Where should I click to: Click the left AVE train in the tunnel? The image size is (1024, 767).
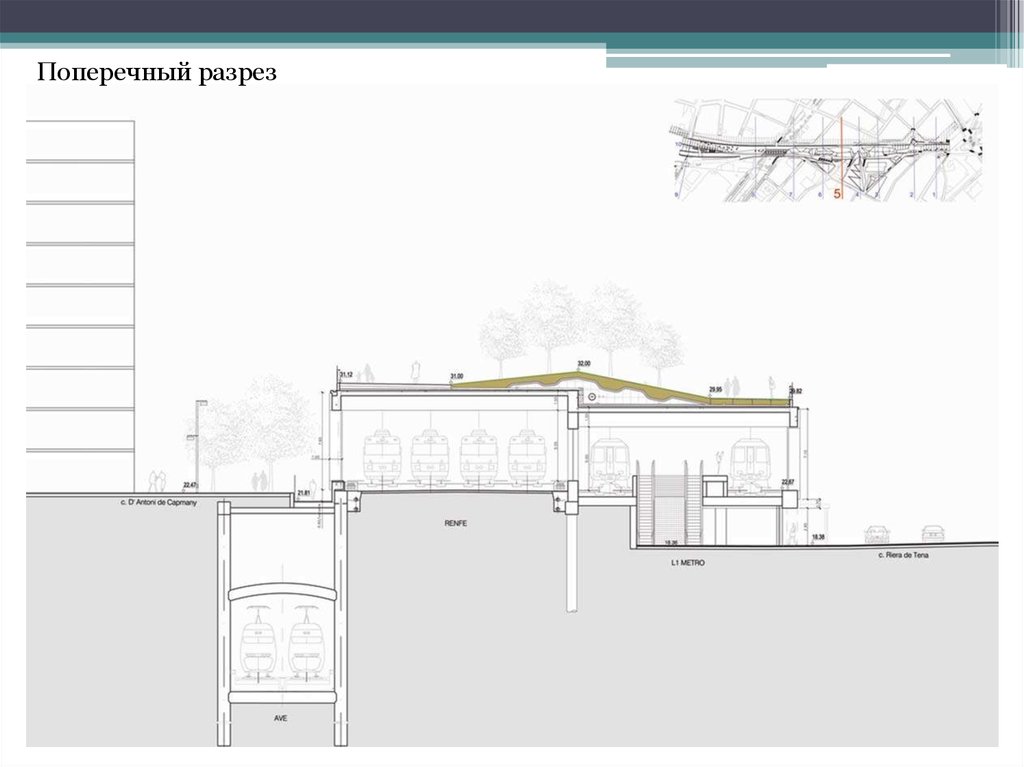256,645
